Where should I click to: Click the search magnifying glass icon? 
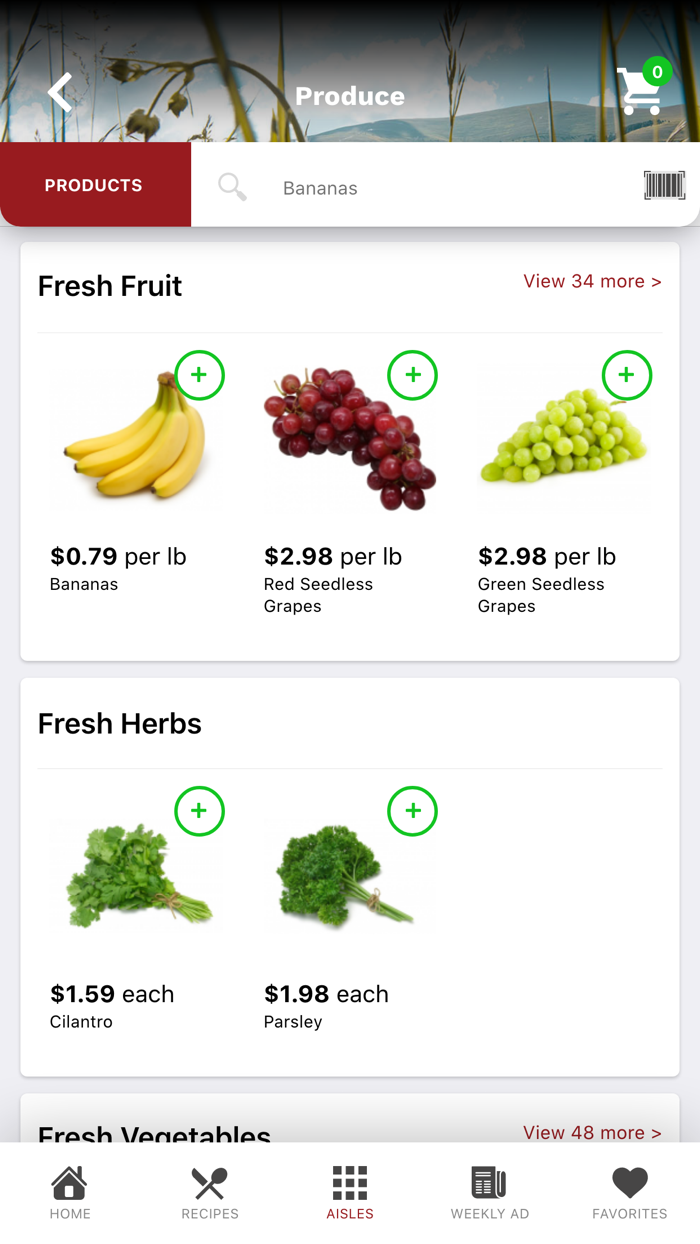(x=231, y=185)
